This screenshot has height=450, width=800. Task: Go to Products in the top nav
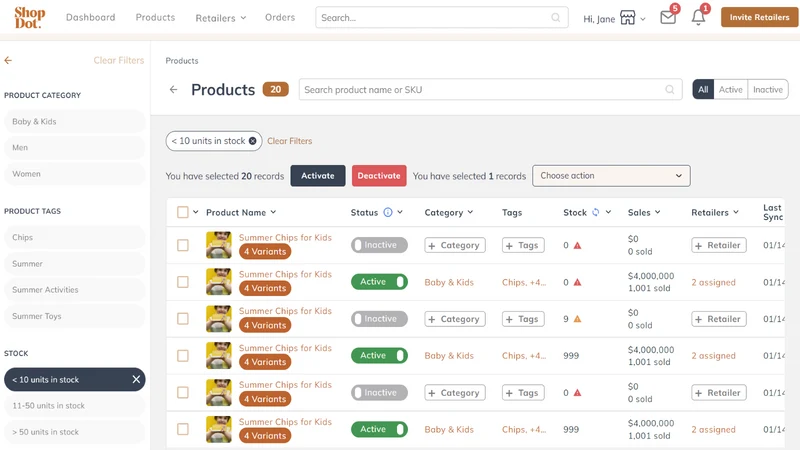155,17
